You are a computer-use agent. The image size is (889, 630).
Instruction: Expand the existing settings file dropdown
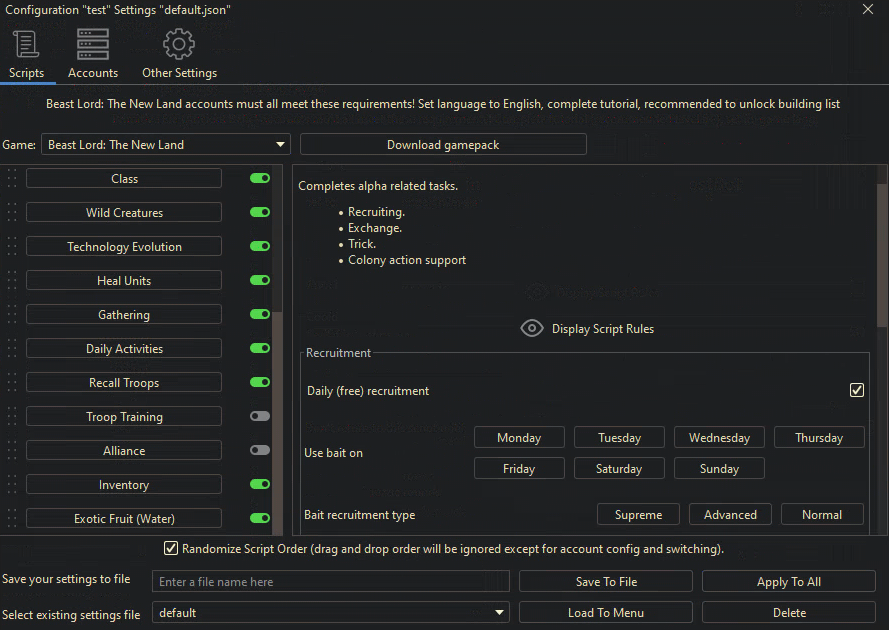point(330,613)
